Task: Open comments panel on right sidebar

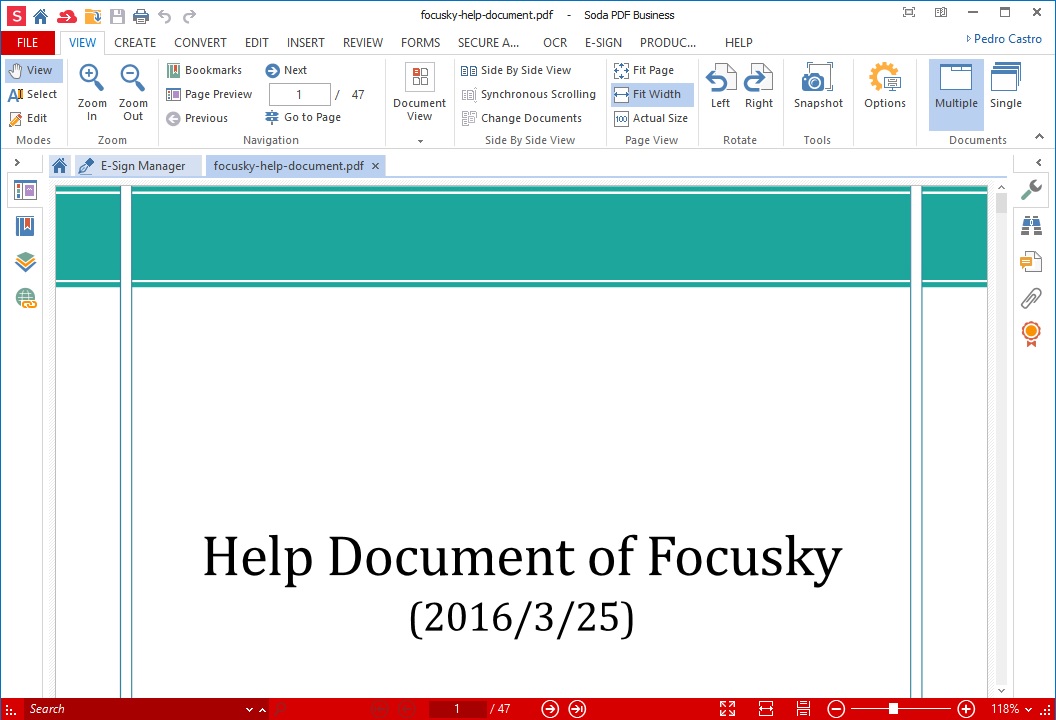Action: (x=1031, y=261)
